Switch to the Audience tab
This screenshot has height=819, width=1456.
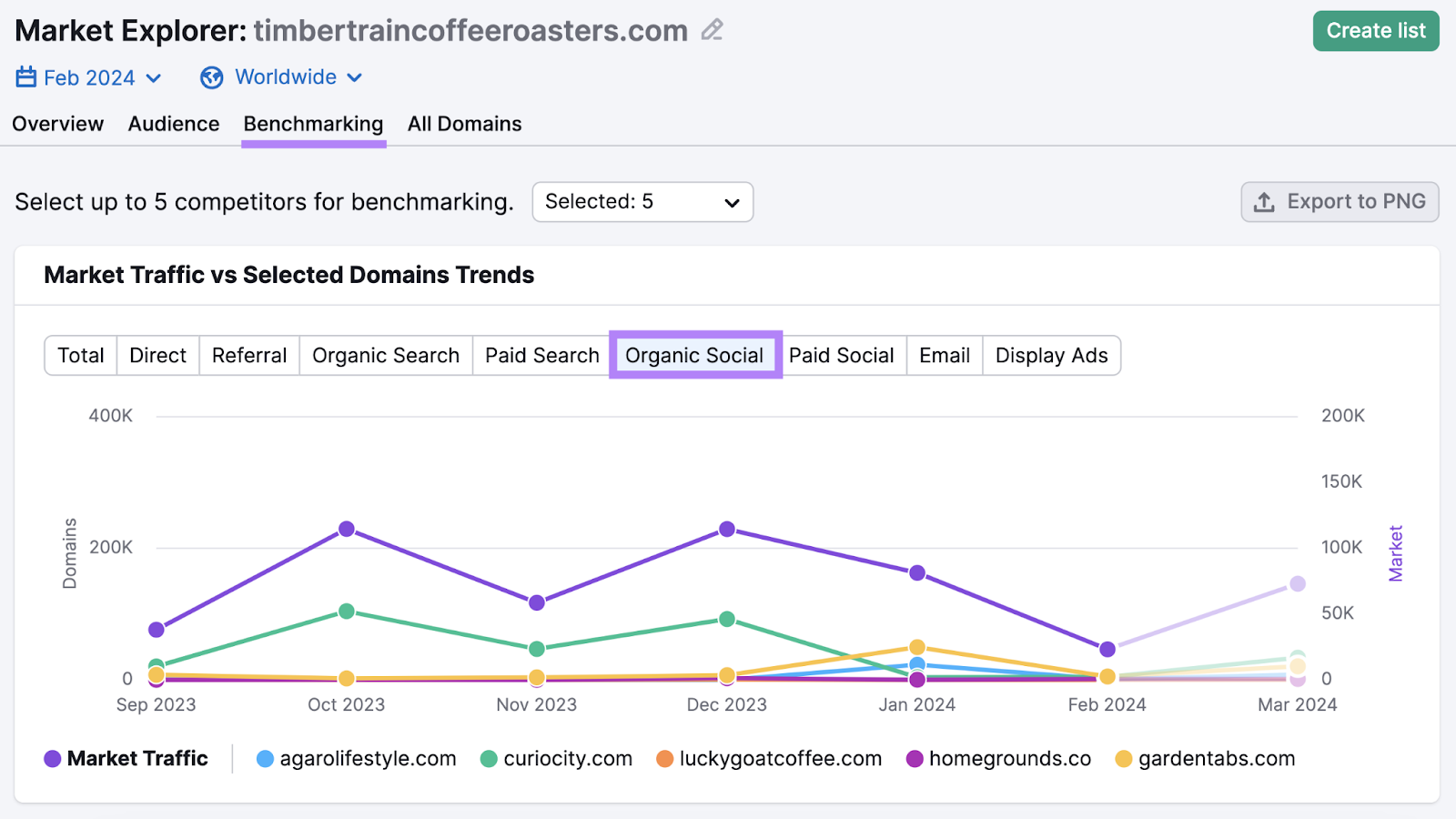[173, 124]
